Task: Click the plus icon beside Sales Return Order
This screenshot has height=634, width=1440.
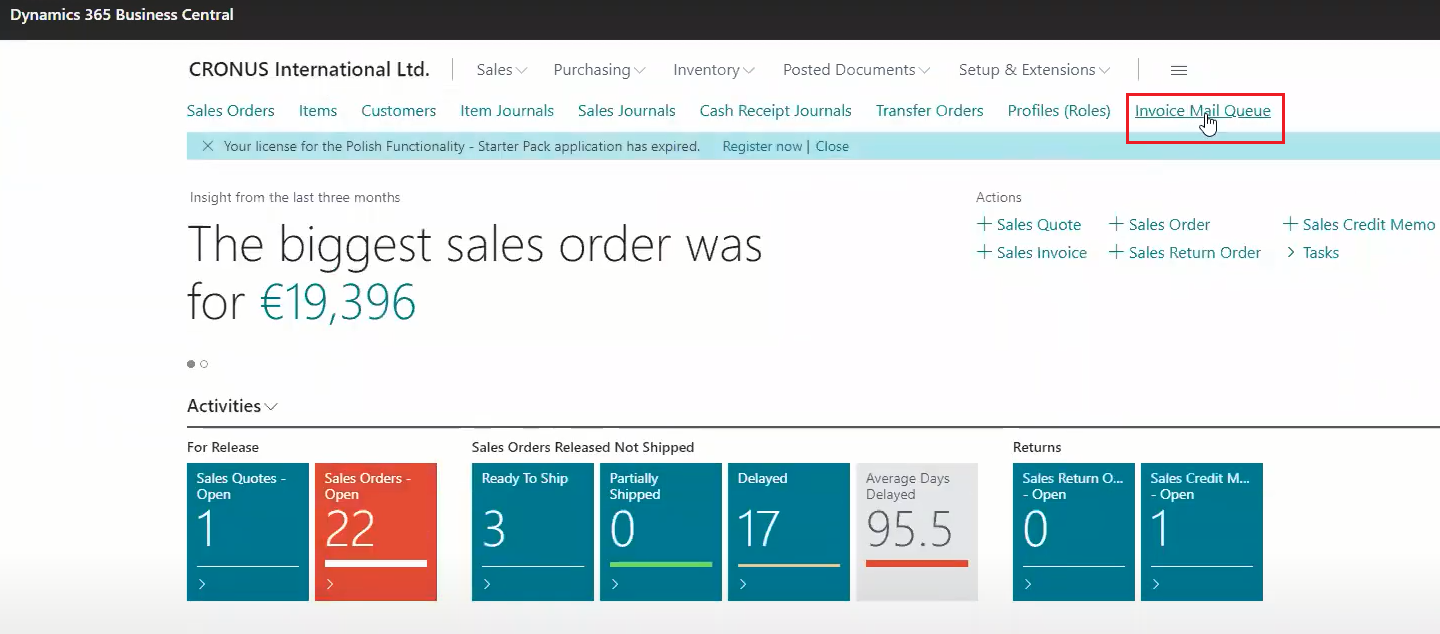Action: coord(1116,252)
